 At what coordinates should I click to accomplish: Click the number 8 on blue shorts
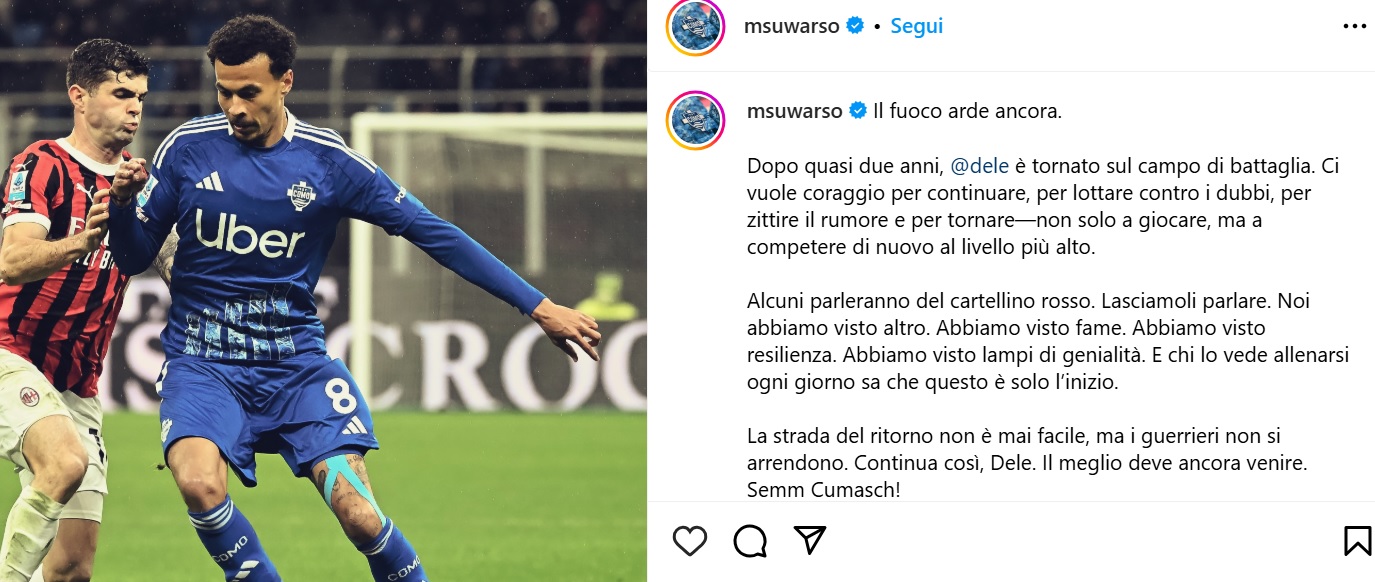pyautogui.click(x=340, y=396)
